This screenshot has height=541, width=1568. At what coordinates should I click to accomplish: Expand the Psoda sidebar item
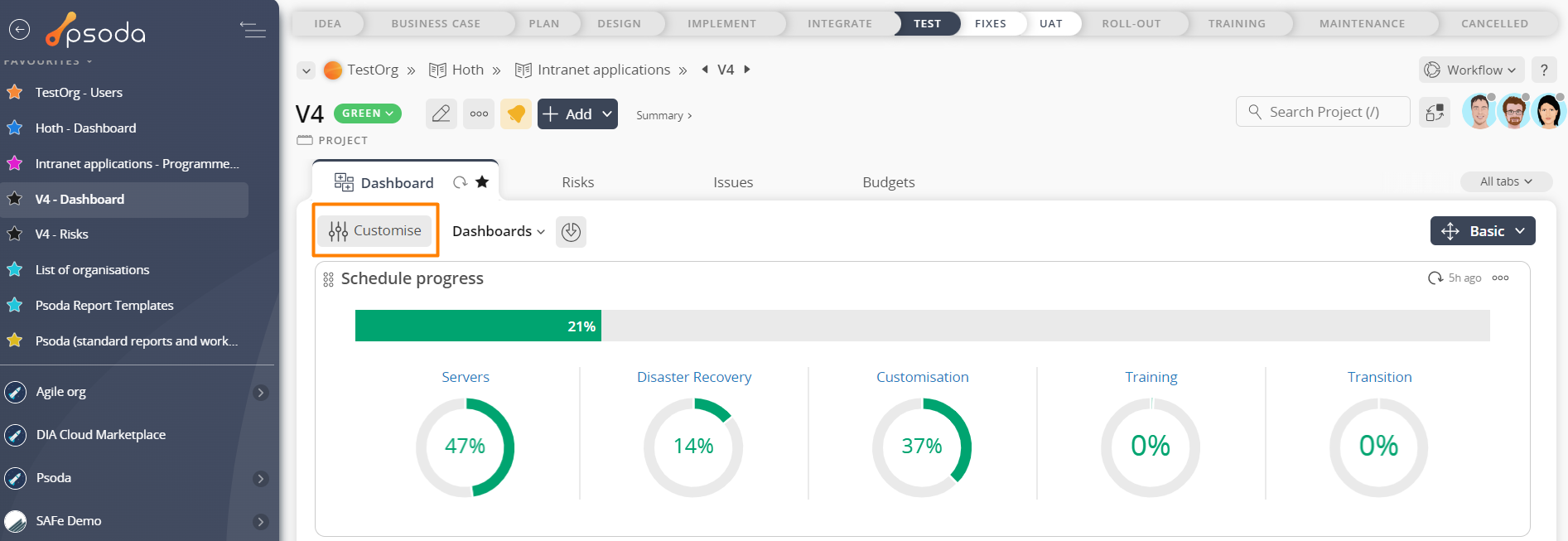(x=260, y=478)
